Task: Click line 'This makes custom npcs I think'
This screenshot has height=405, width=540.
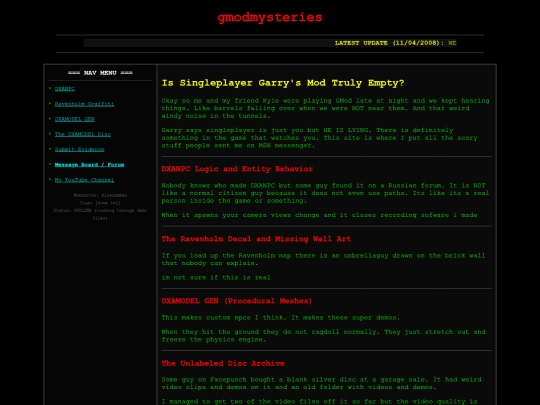Action: (x=281, y=318)
